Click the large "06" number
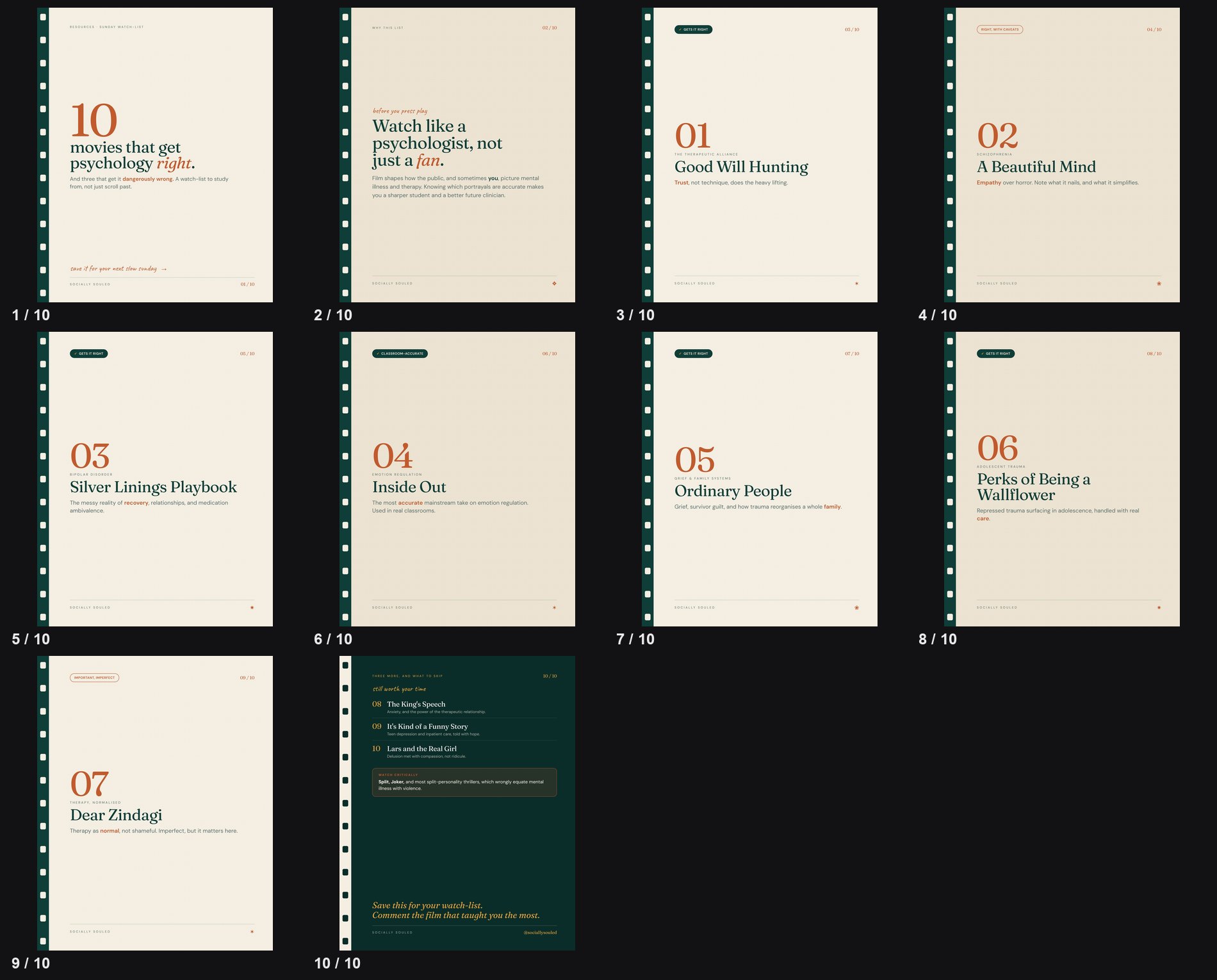Image resolution: width=1217 pixels, height=980 pixels. [x=997, y=448]
